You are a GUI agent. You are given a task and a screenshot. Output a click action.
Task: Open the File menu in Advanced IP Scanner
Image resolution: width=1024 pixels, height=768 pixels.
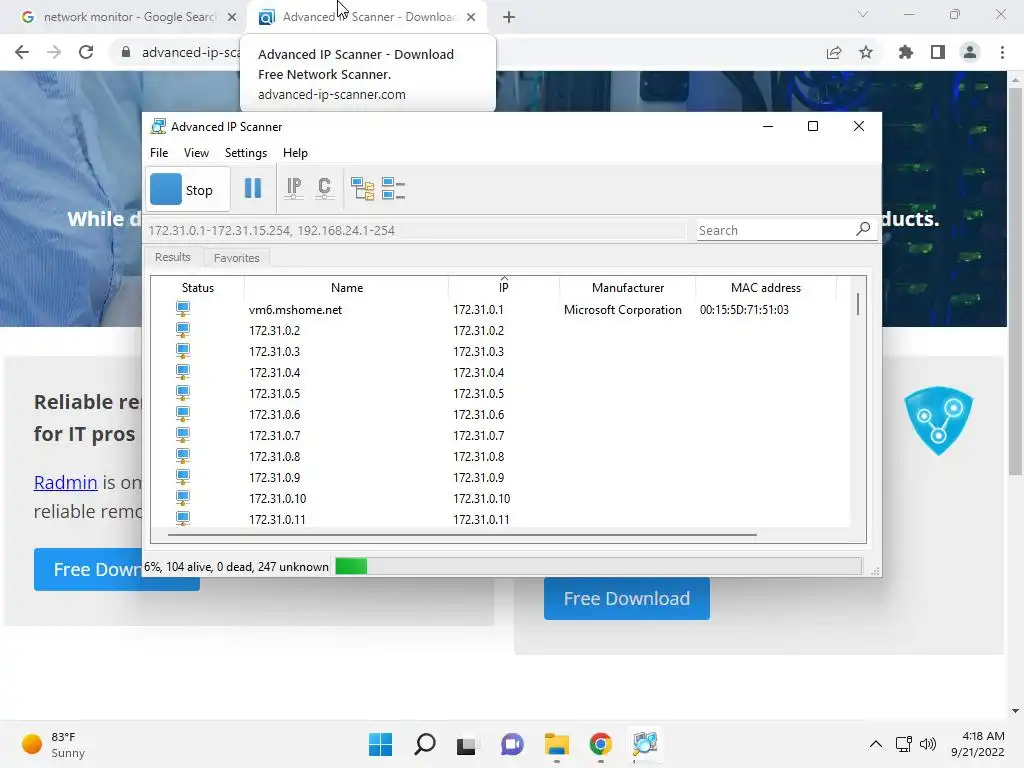[159, 153]
